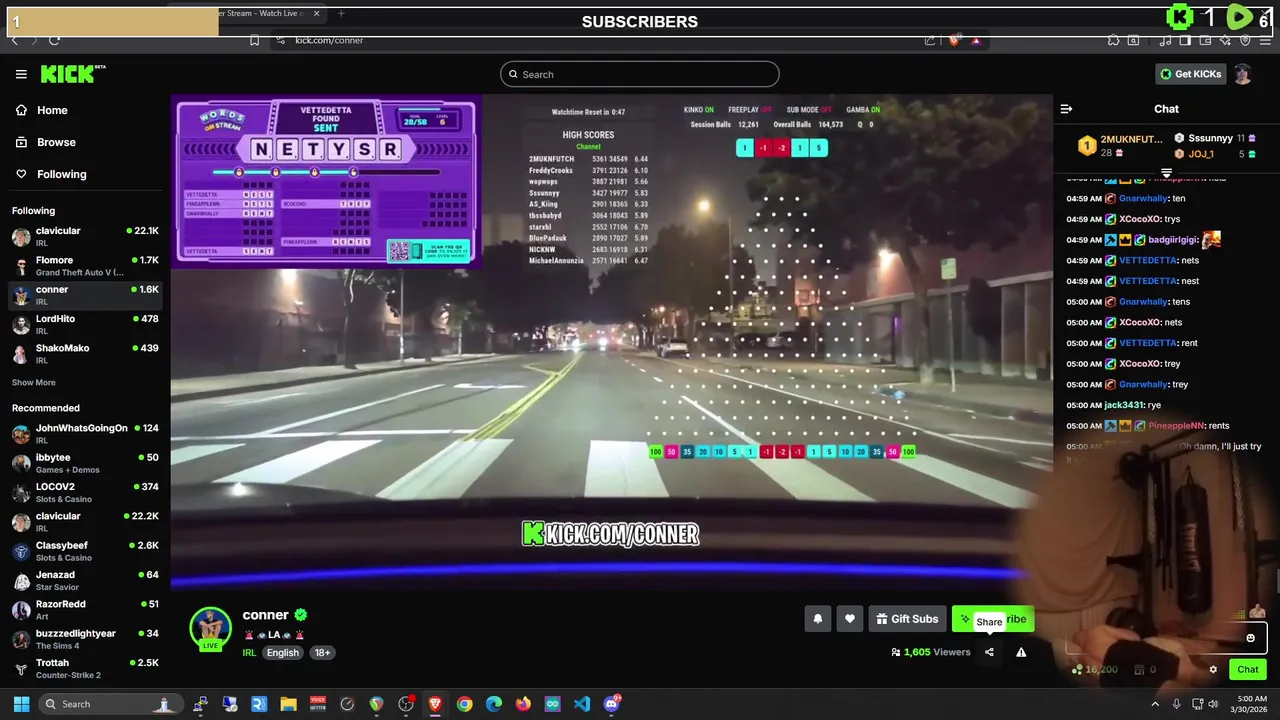Open the emoji picker in chat
The height and width of the screenshot is (720, 1280).
[1250, 638]
